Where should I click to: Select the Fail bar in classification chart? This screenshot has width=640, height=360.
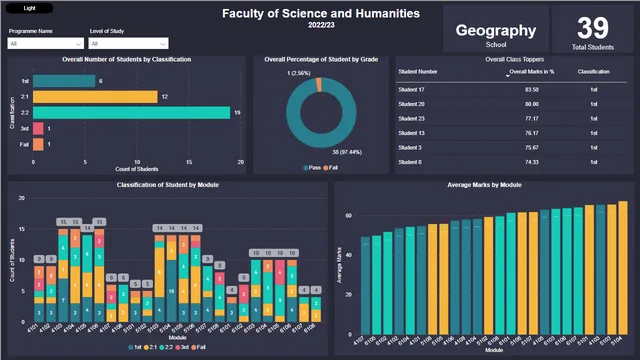pos(38,144)
